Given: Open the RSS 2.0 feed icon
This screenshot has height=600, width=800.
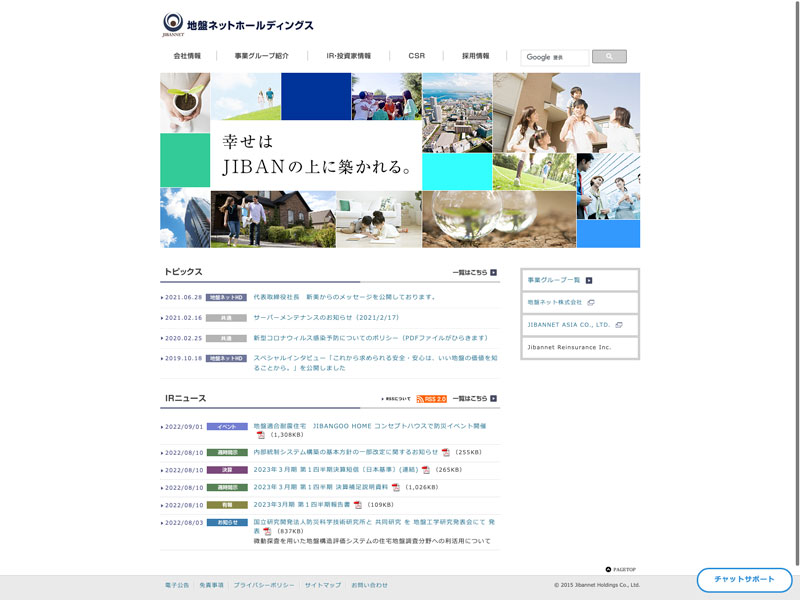Looking at the screenshot, I should point(432,399).
